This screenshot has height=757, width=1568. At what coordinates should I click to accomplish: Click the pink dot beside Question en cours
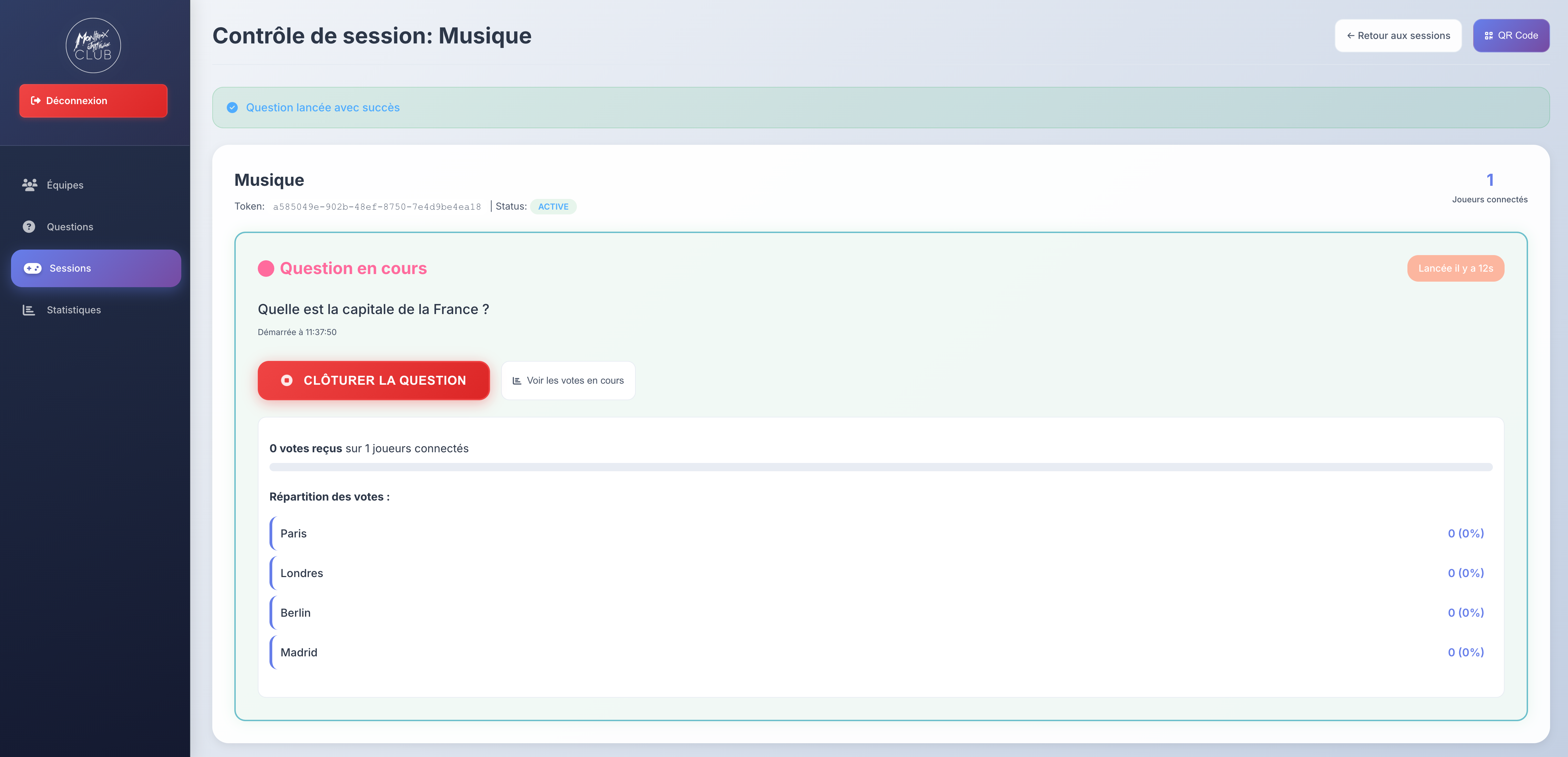click(265, 268)
